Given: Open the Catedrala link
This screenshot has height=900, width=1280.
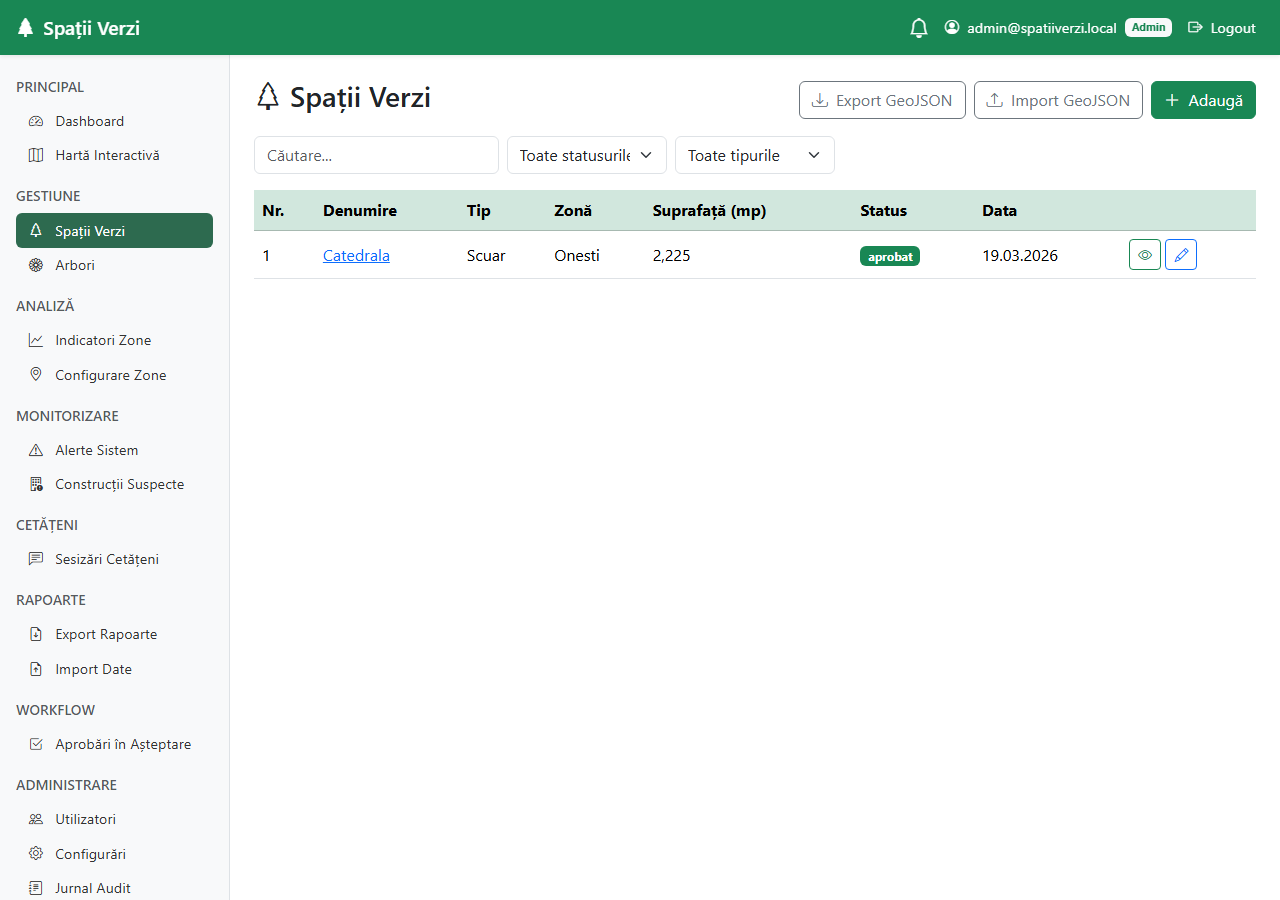Looking at the screenshot, I should pos(356,256).
